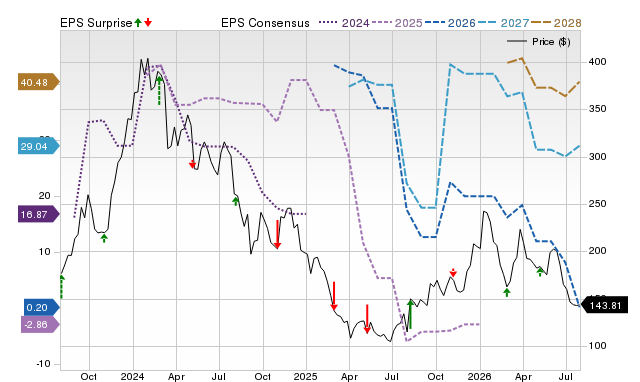Viewport: 640px width, 382px height.
Task: Click the 16.87 purple value tag
Action: tap(38, 214)
